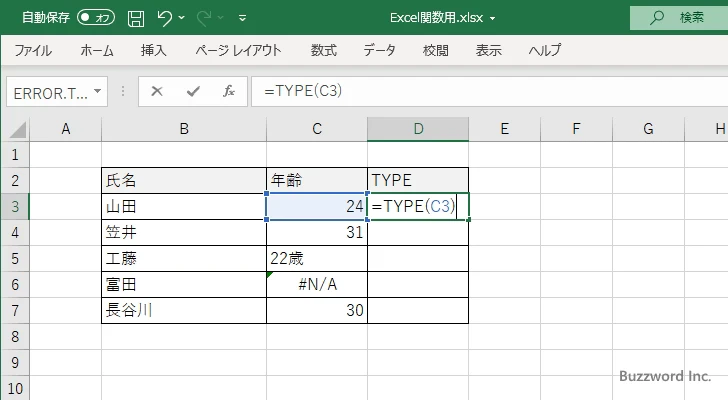Click the cell containing 山田
Screen dimensions: 728x400
pyautogui.click(x=184, y=206)
